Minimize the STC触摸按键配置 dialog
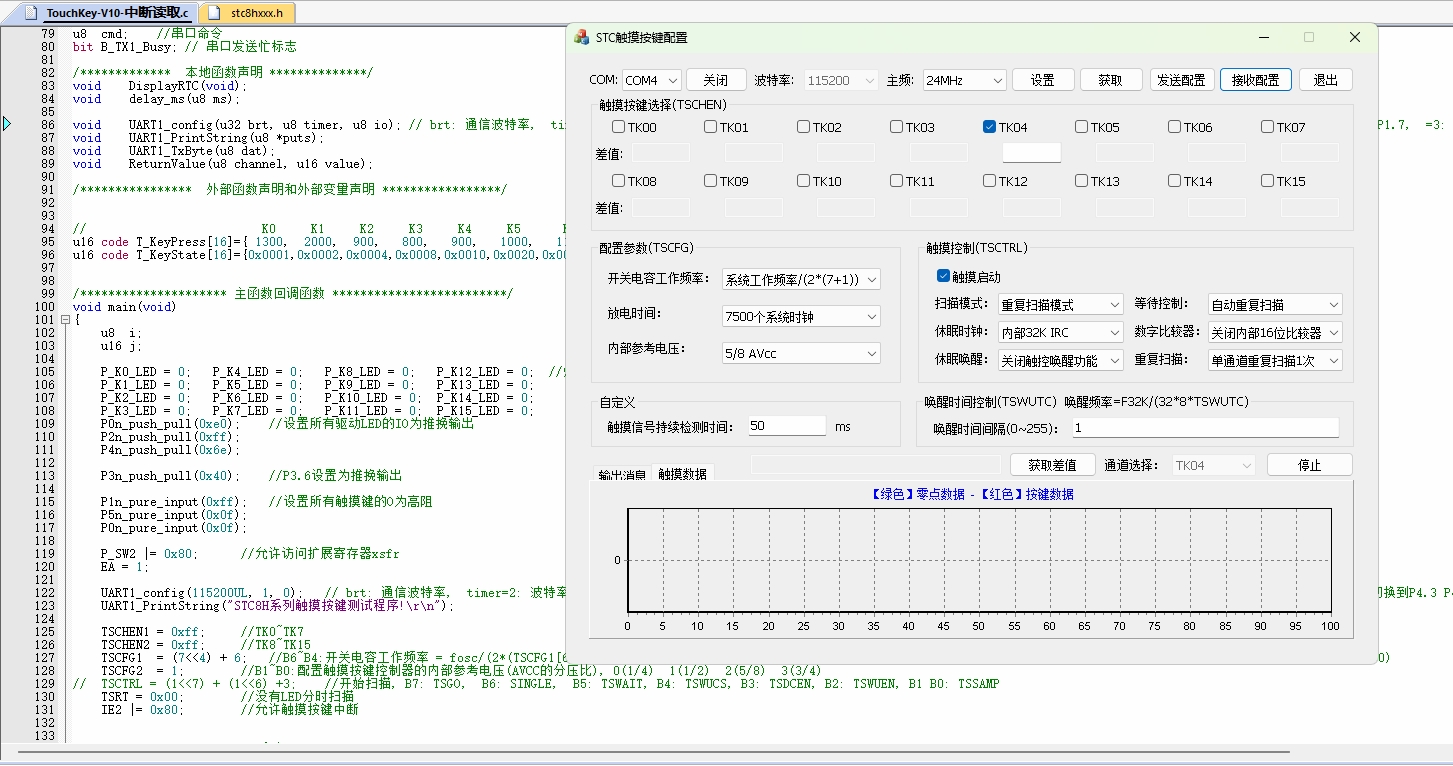The image size is (1453, 766). tap(1263, 37)
